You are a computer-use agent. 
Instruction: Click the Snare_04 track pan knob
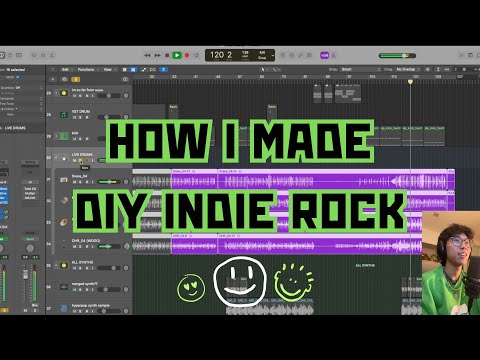pos(126,182)
